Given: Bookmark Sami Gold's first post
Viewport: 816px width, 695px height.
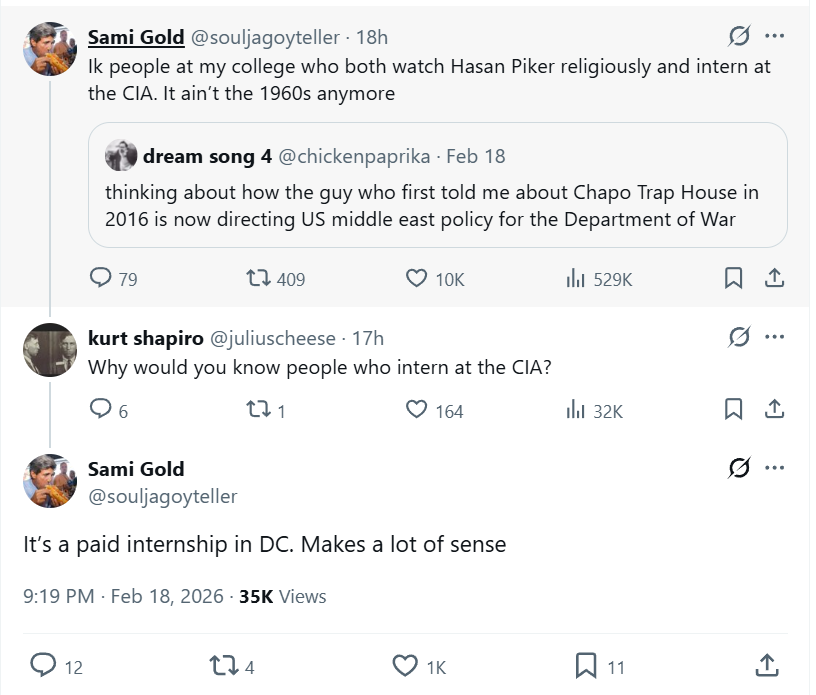Looking at the screenshot, I should (733, 279).
